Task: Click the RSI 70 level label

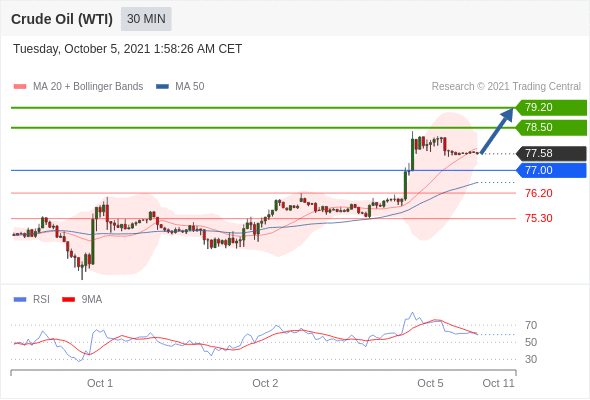Action: 531,325
